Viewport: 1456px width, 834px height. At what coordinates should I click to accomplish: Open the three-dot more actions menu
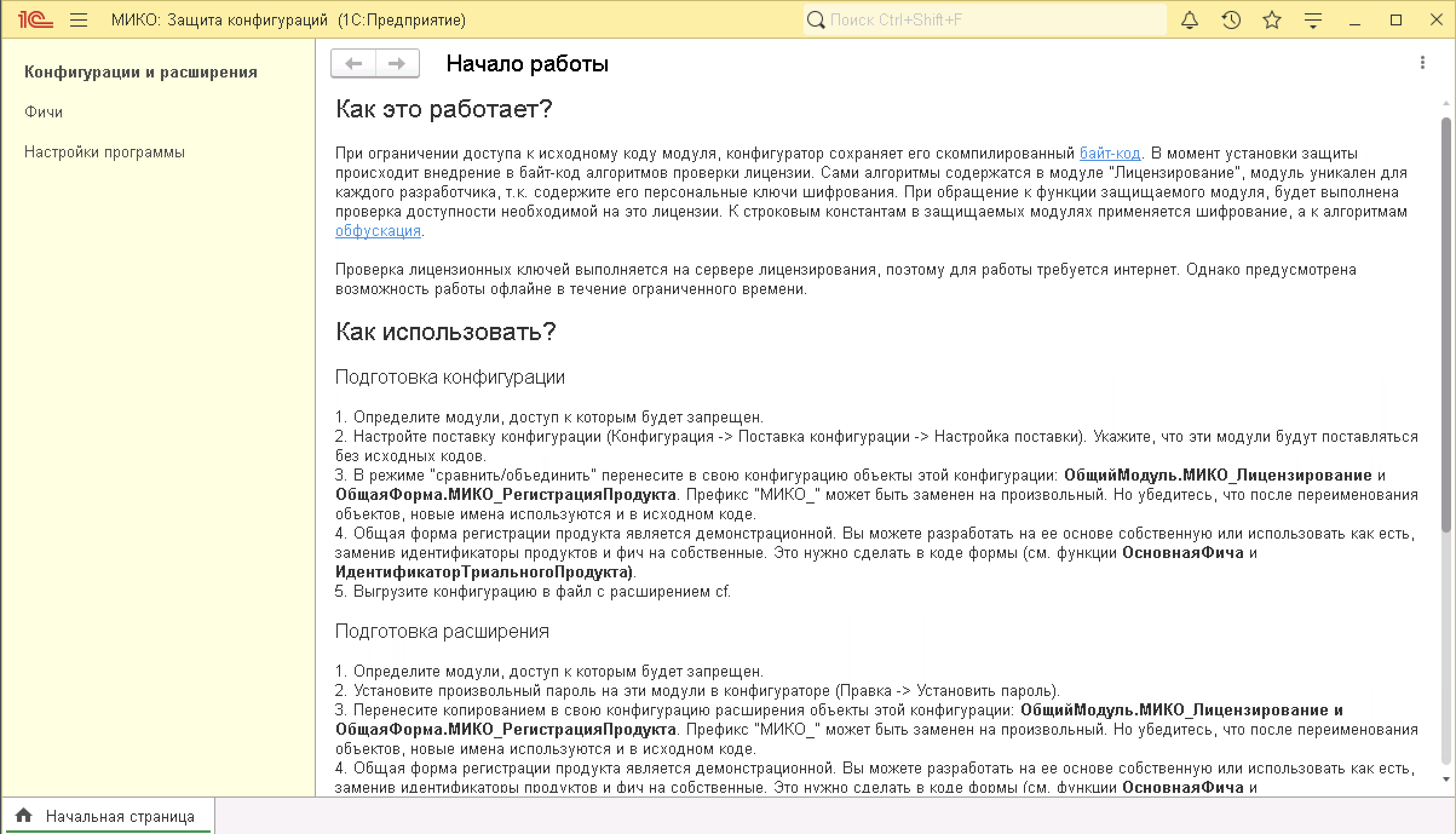coord(1423,63)
